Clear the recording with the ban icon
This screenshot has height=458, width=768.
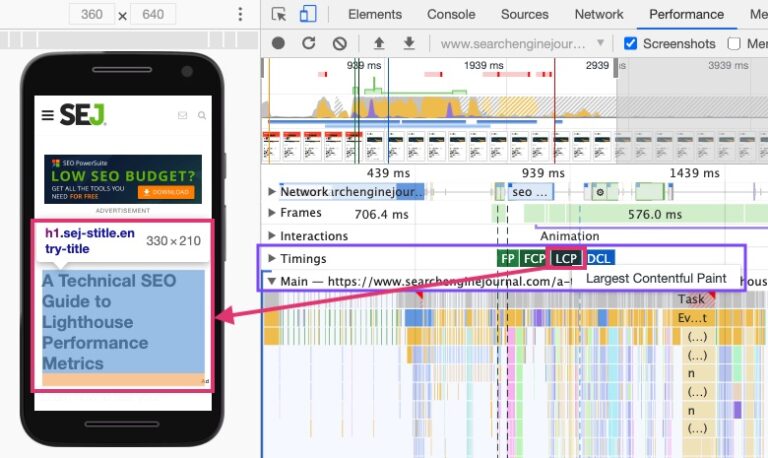click(x=339, y=44)
